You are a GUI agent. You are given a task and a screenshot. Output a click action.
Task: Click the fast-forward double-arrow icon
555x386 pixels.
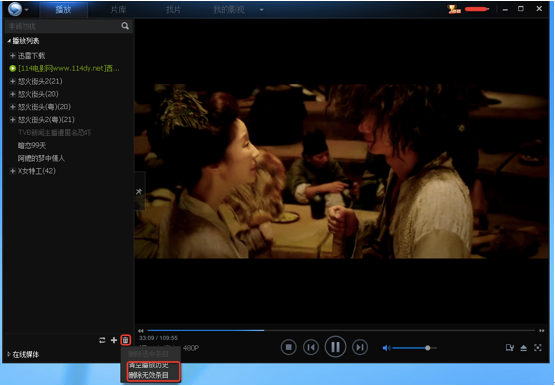point(542,330)
